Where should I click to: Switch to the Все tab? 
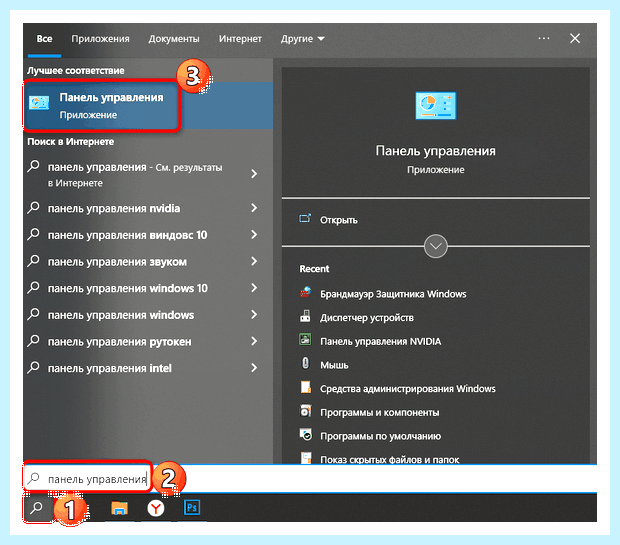44,39
